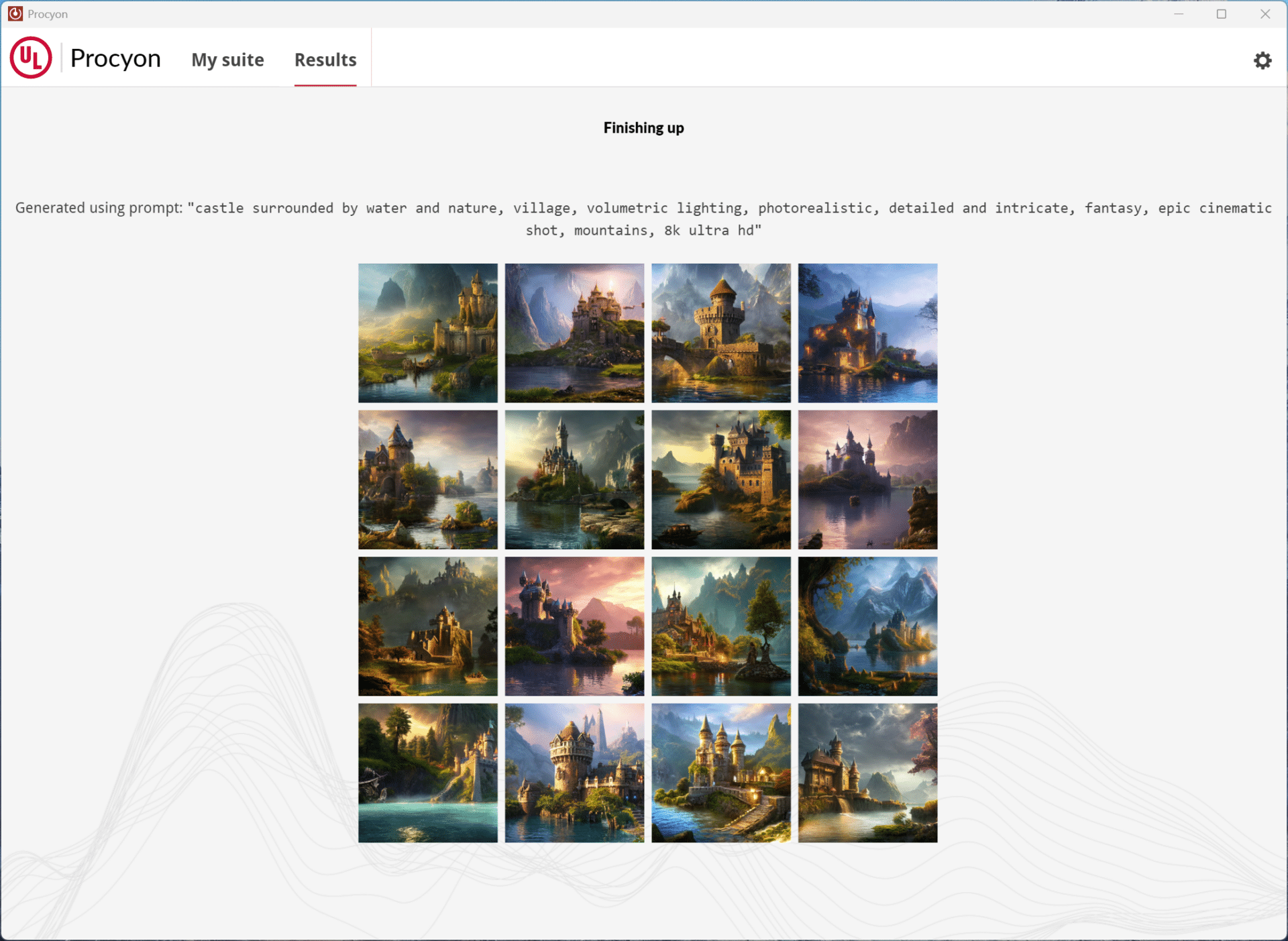Switch to the My suite tab
The image size is (1288, 941).
click(x=227, y=60)
